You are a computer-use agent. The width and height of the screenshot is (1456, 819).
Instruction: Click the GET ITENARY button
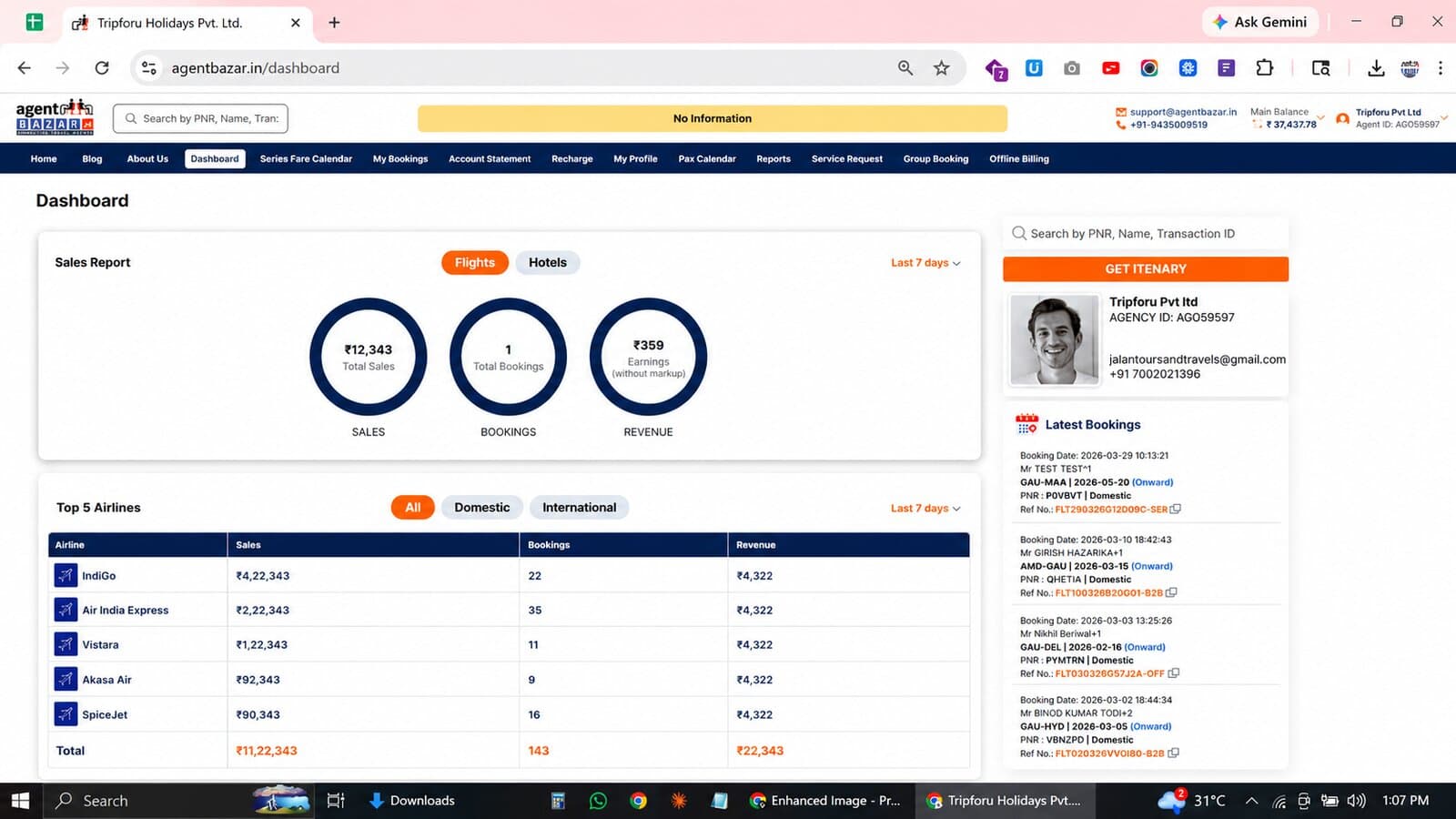(x=1146, y=269)
